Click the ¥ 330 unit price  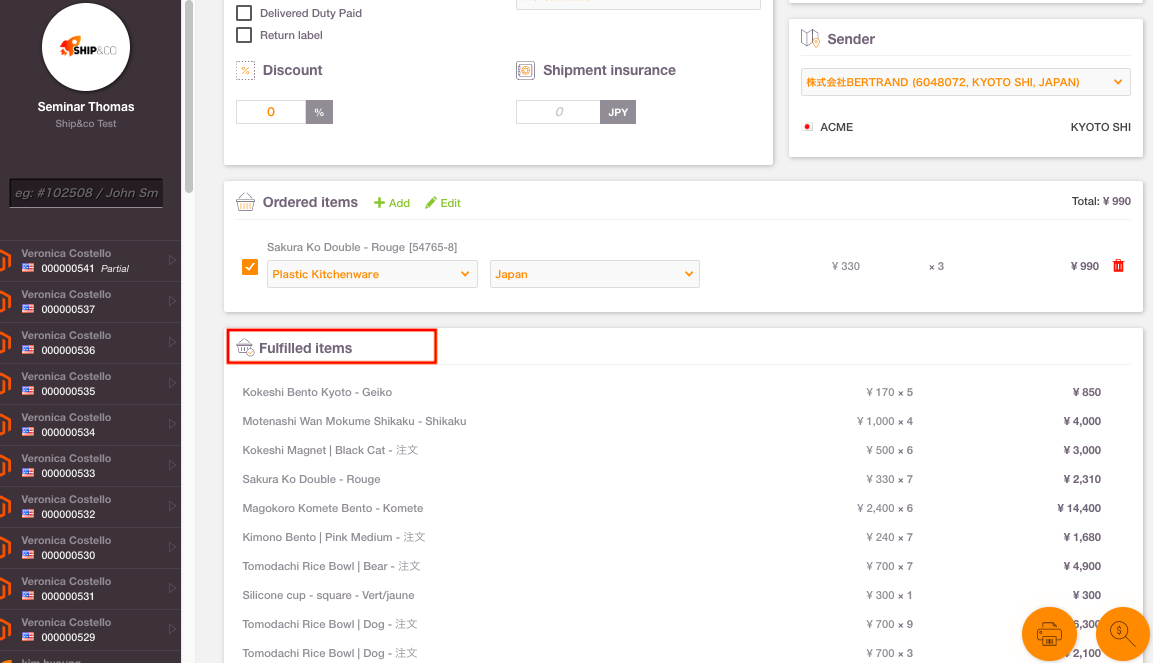[846, 266]
